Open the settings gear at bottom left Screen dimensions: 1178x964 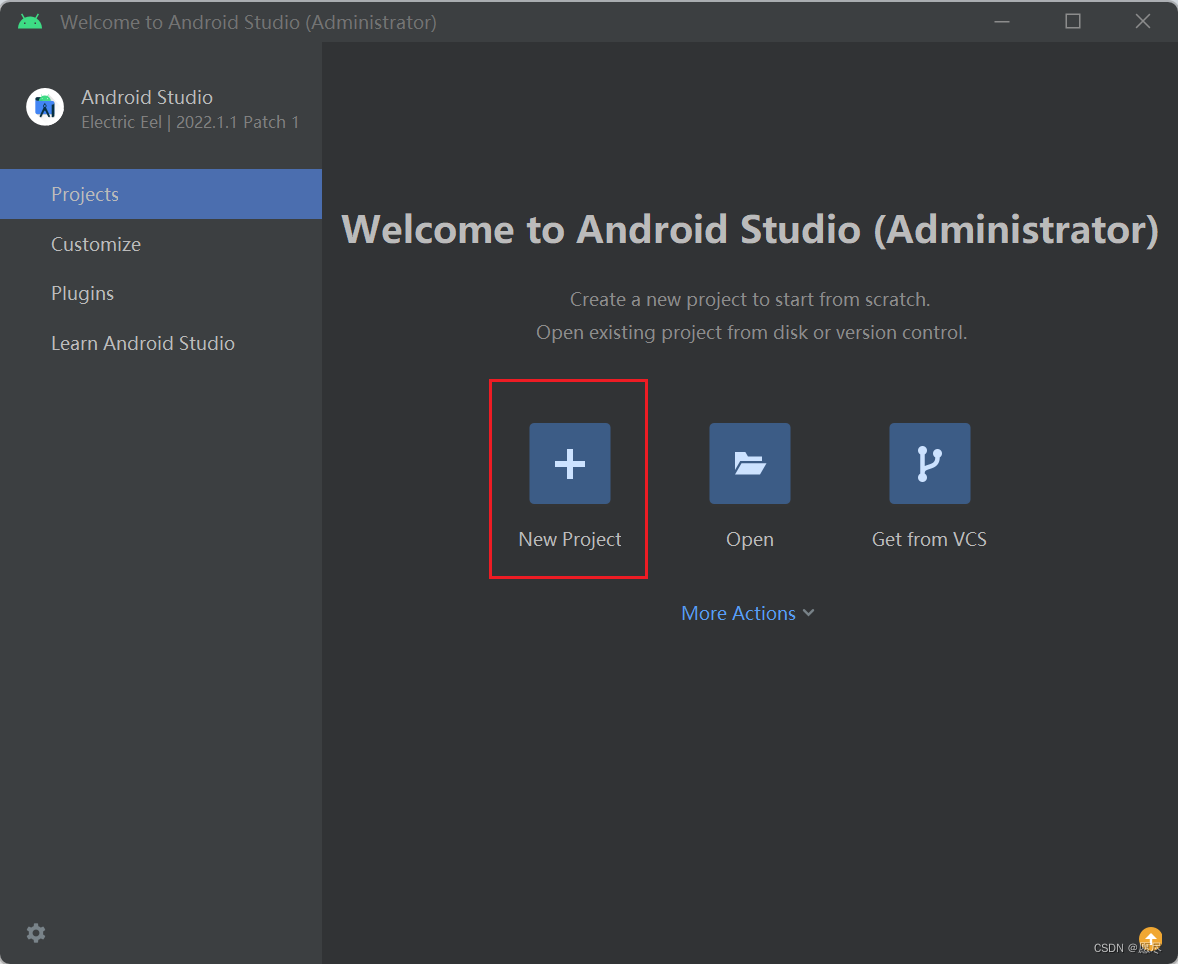[36, 932]
